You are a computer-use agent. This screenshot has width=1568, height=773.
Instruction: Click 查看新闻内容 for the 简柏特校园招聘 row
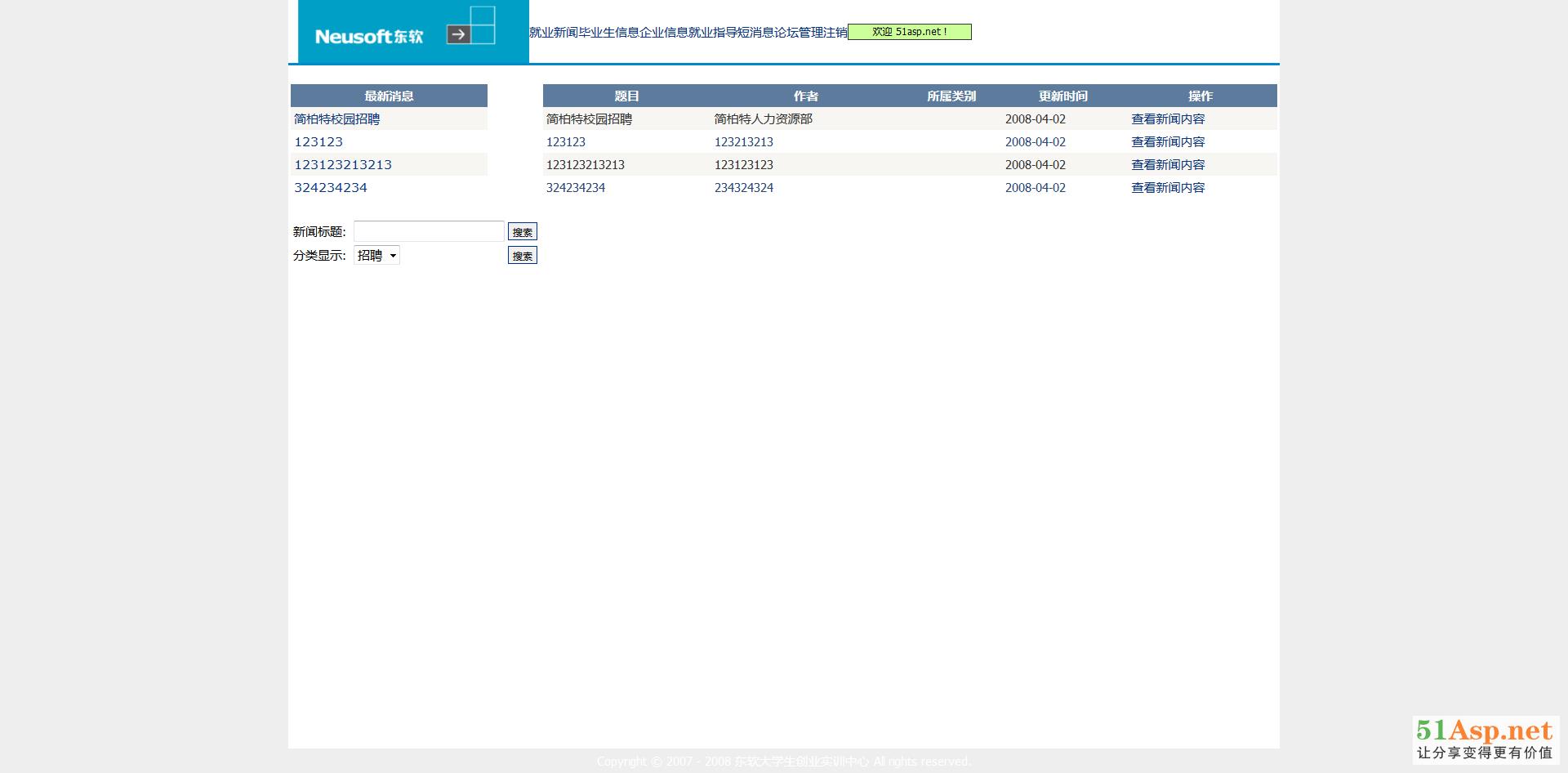[x=1168, y=119]
